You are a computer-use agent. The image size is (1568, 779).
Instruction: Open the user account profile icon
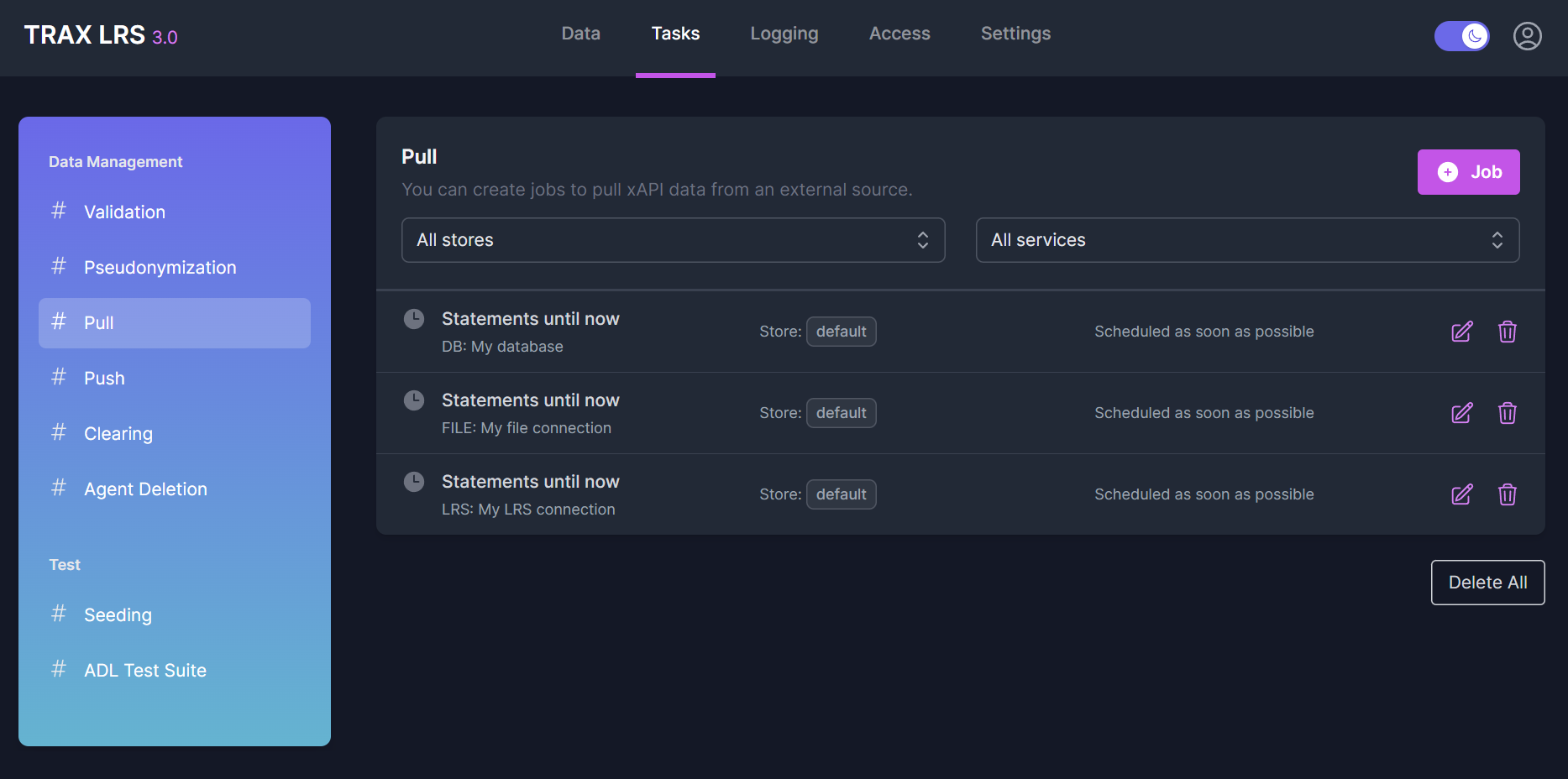(1527, 36)
